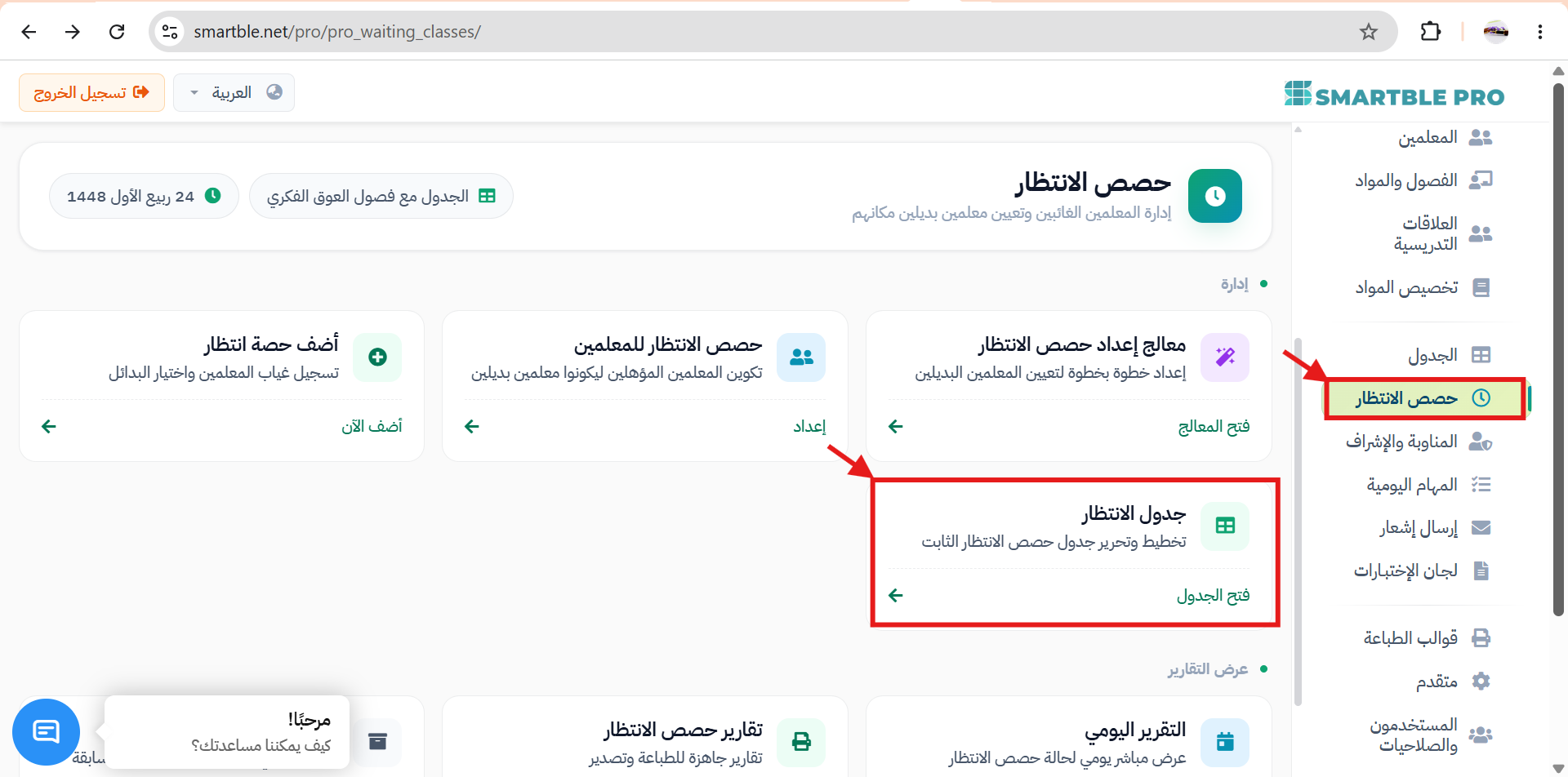1568x777 pixels.
Task: Open المستخدمون والصلاحيات sidebar item
Action: pos(1432,735)
